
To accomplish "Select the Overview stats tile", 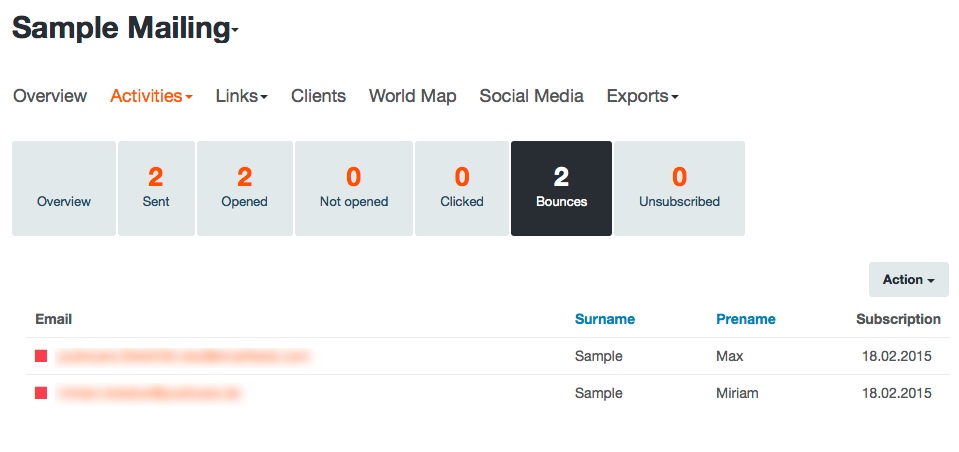I will click(64, 188).
